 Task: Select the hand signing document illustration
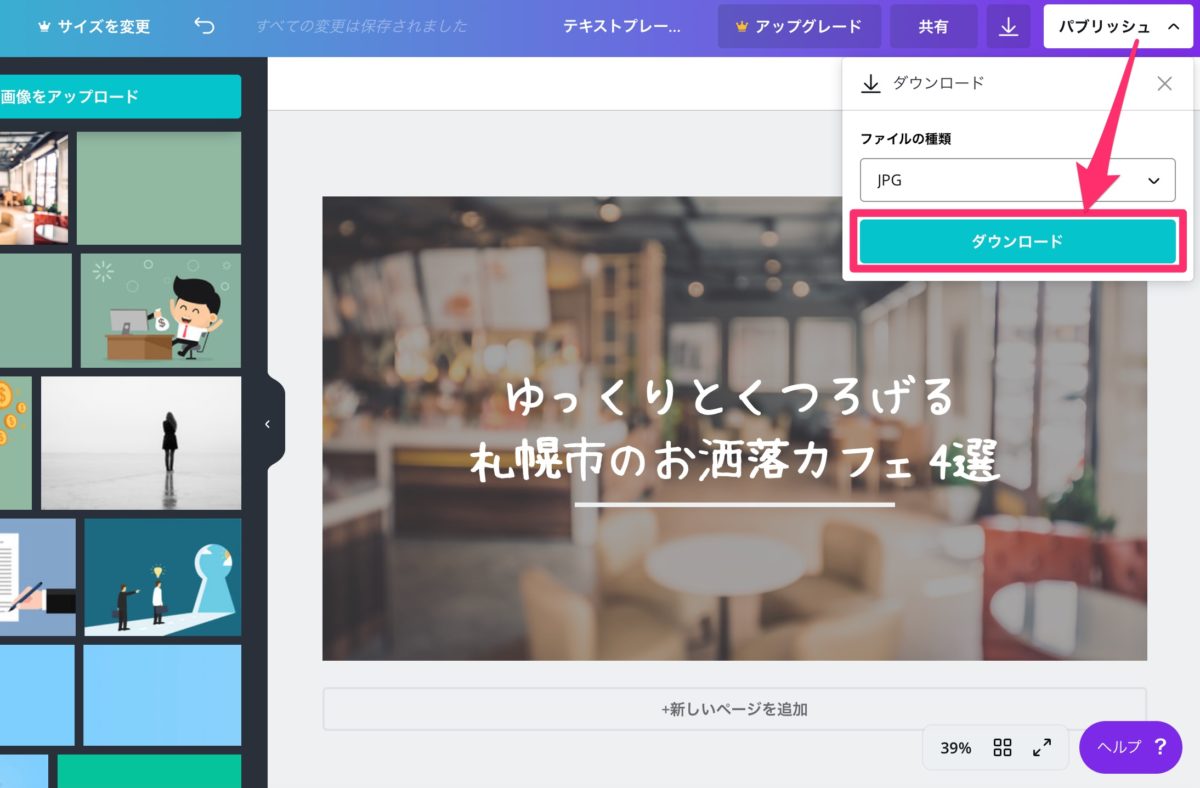coord(37,577)
